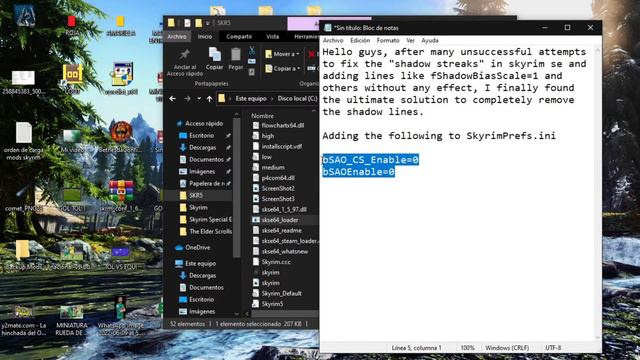
Task: Open orden de carga mods skyrim desktop file
Action: [x=23, y=141]
